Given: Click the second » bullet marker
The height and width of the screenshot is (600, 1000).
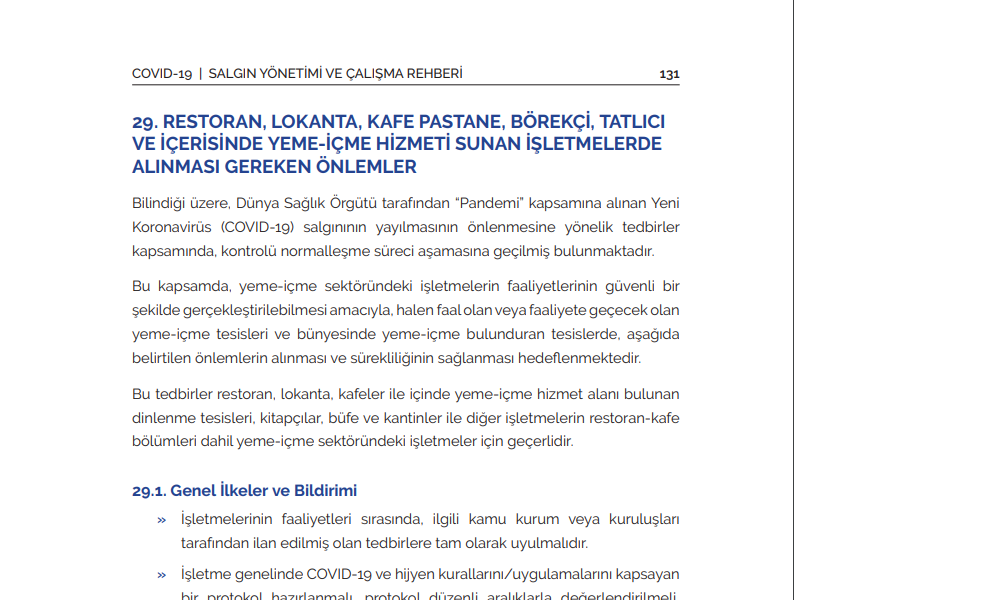Looking at the screenshot, I should [x=162, y=575].
